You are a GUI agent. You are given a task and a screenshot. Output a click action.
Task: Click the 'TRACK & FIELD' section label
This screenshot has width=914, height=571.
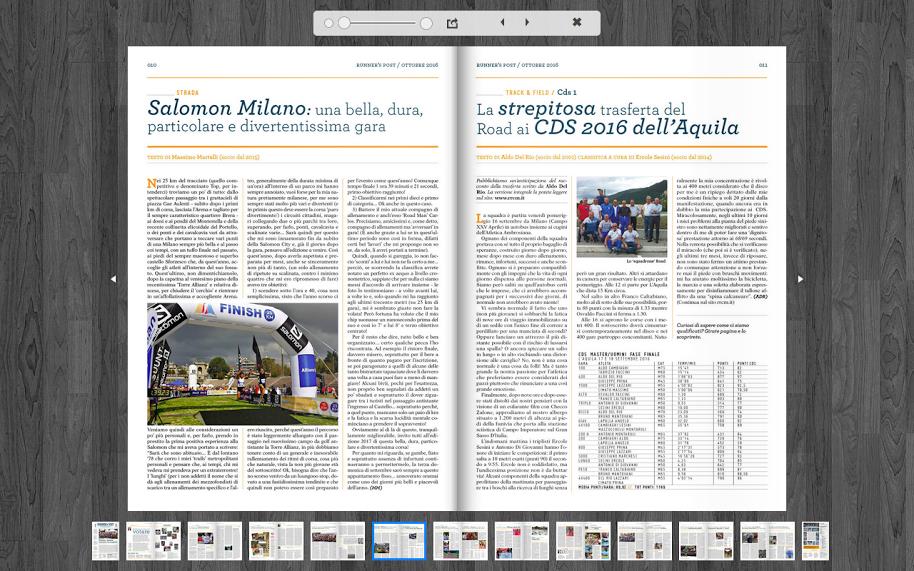point(527,93)
